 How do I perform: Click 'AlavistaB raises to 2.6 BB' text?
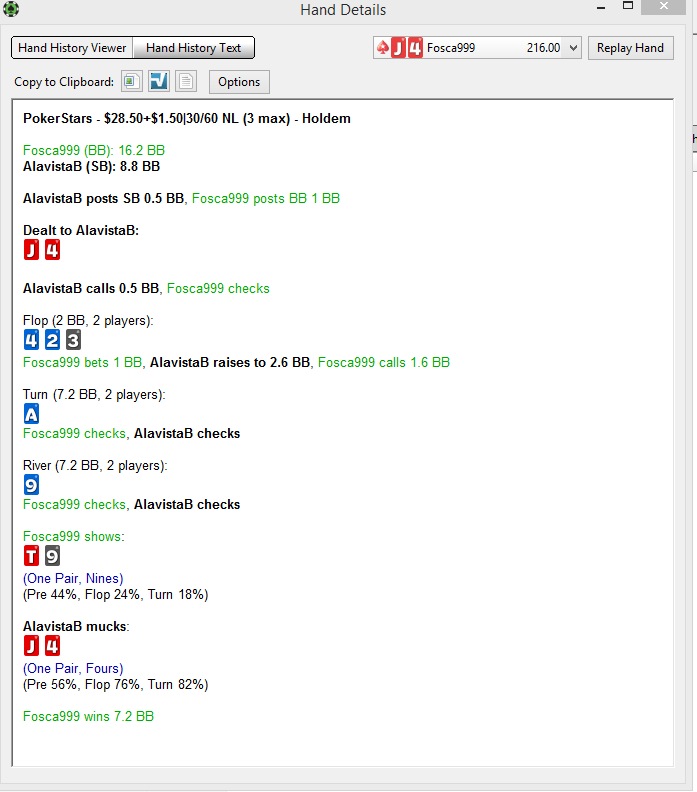pyautogui.click(x=230, y=363)
